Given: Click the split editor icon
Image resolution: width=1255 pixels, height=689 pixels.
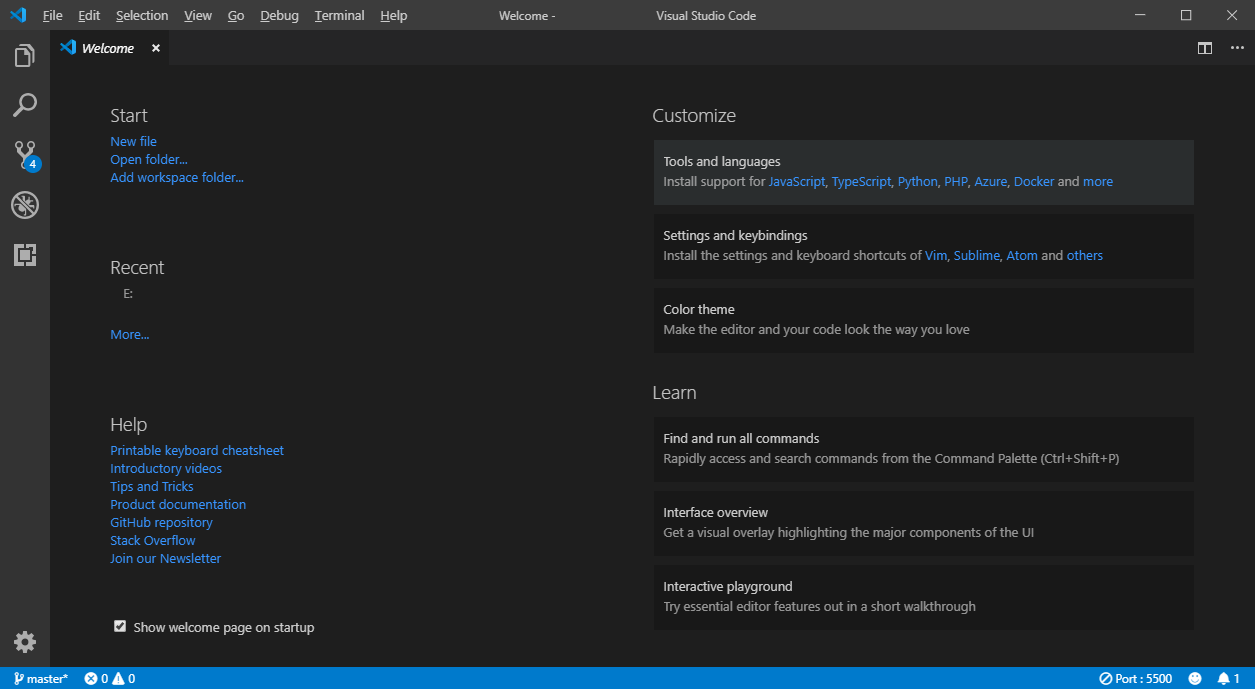Looking at the screenshot, I should pyautogui.click(x=1205, y=48).
